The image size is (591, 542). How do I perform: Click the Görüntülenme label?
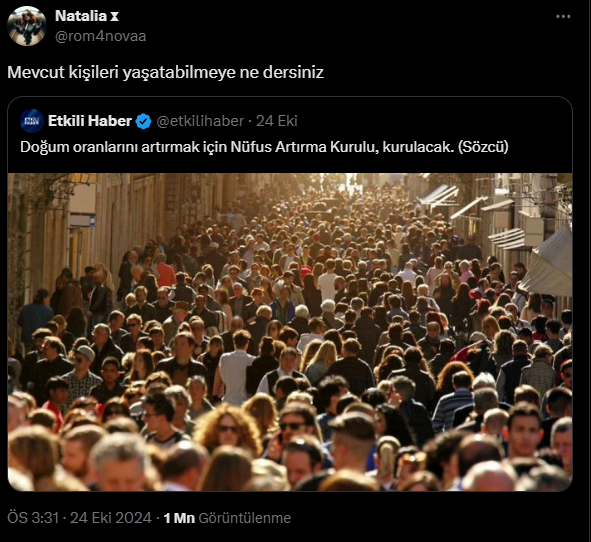click(245, 518)
